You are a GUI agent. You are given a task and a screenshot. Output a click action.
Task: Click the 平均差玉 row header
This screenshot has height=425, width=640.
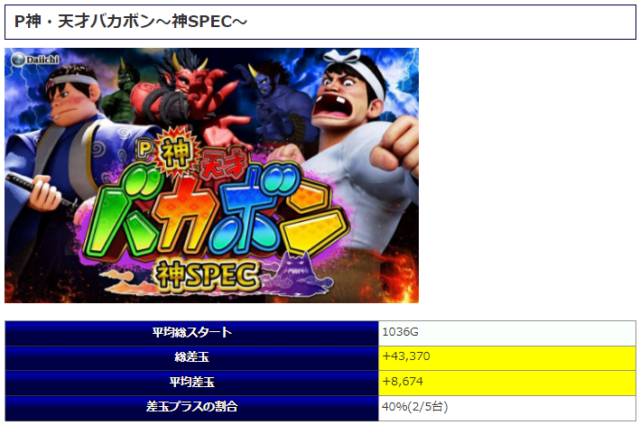(x=191, y=382)
